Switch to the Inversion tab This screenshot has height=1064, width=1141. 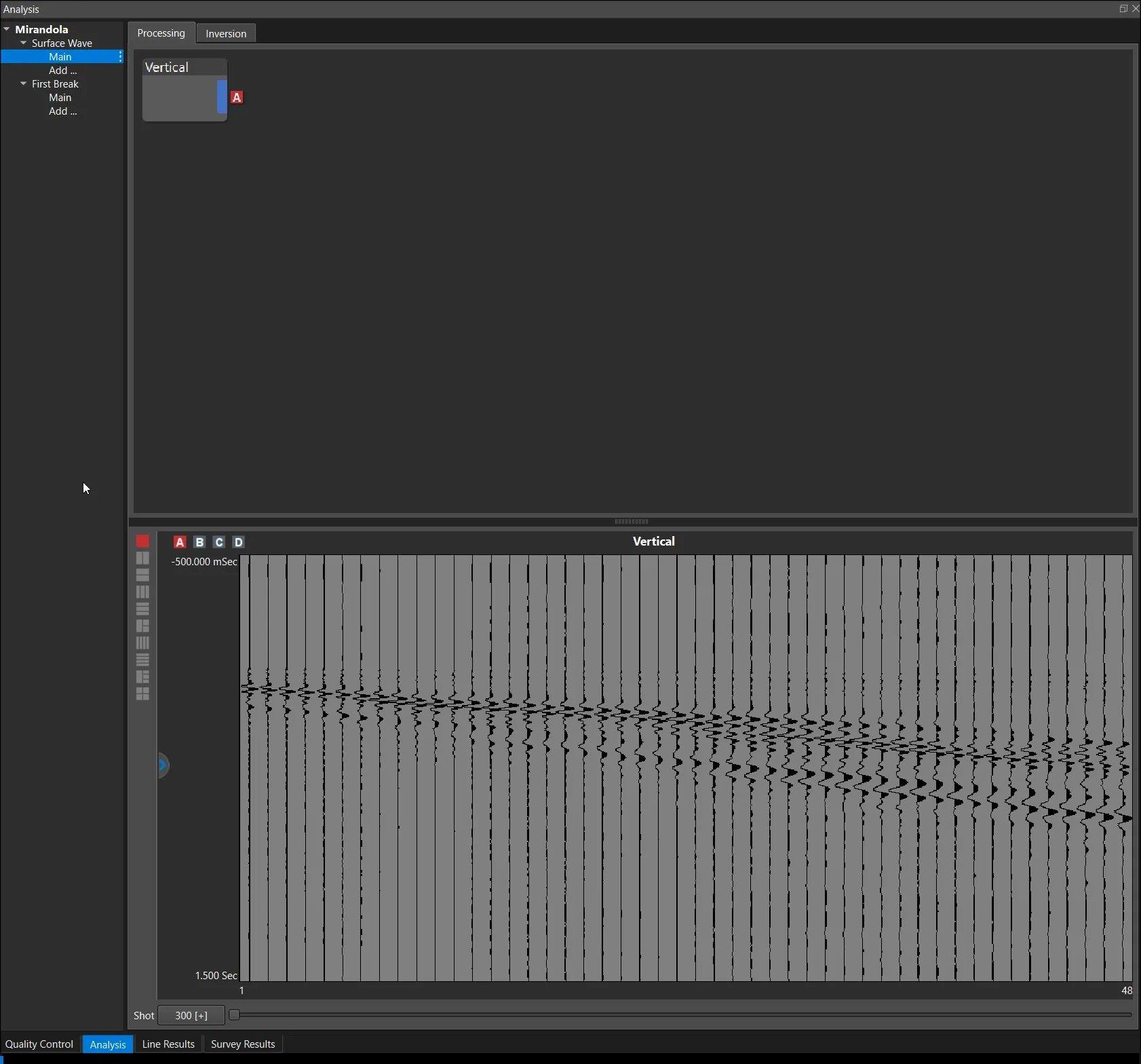[x=226, y=33]
